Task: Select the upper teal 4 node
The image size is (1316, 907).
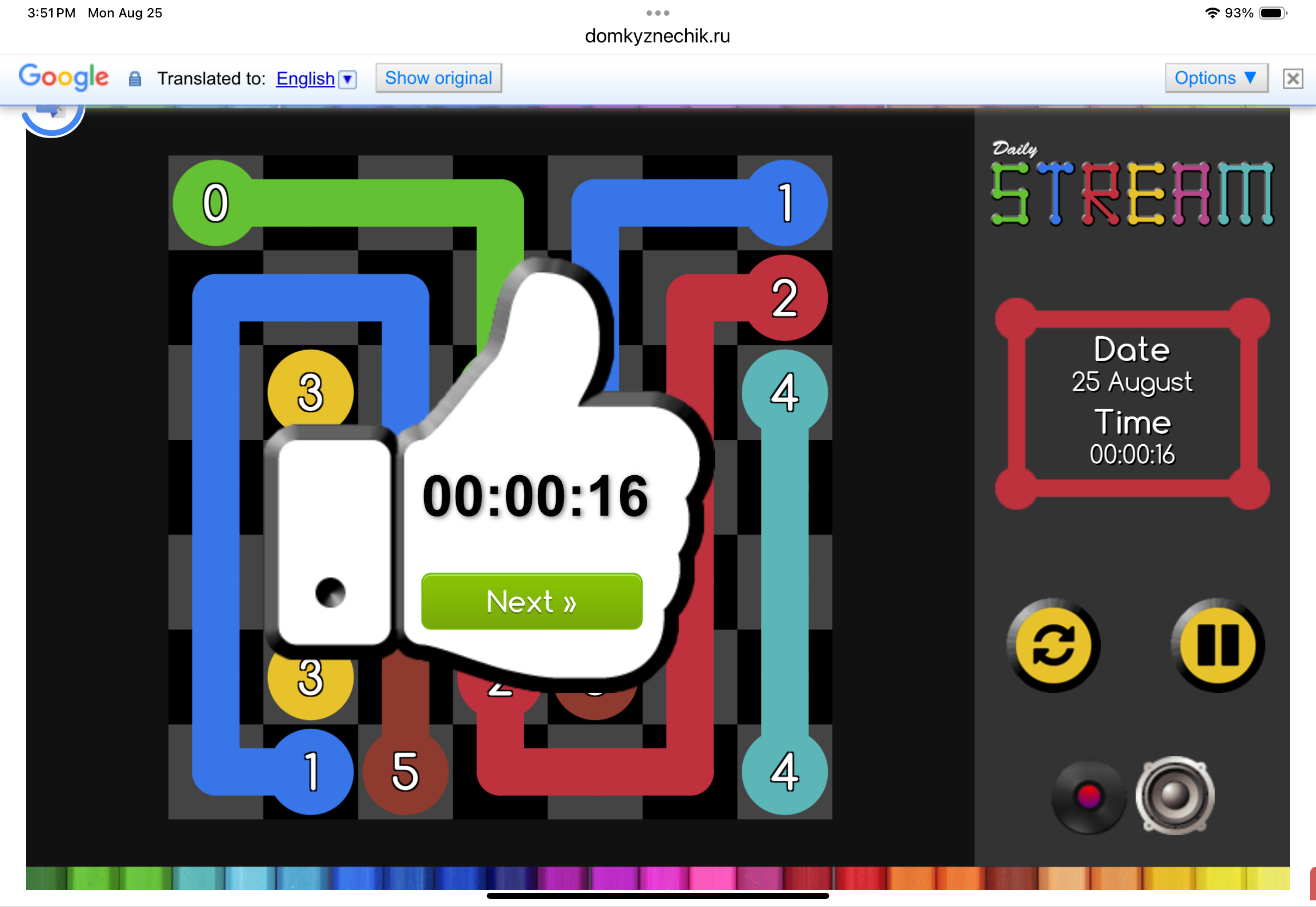Action: (x=785, y=393)
